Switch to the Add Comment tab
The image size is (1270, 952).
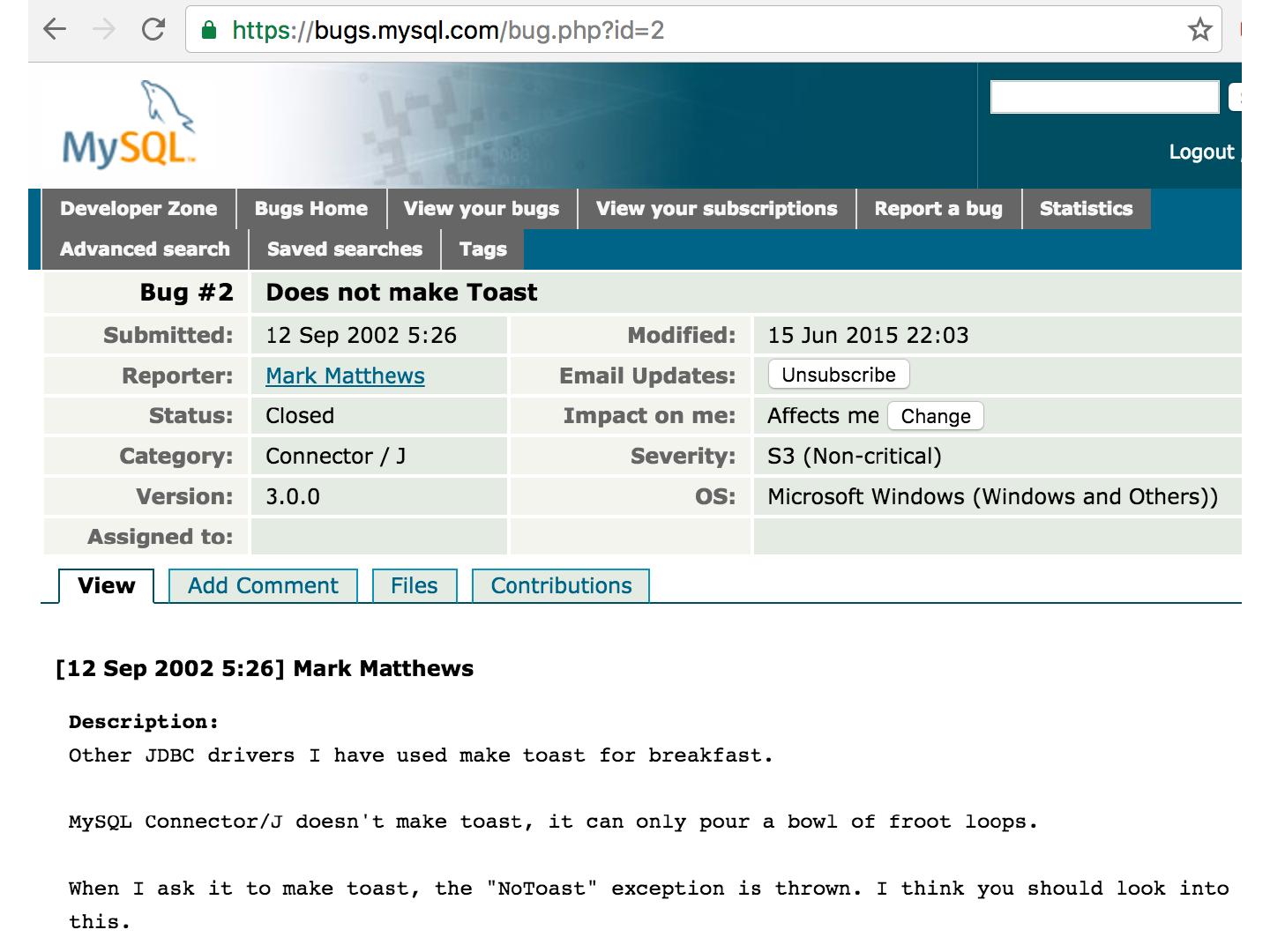(263, 586)
